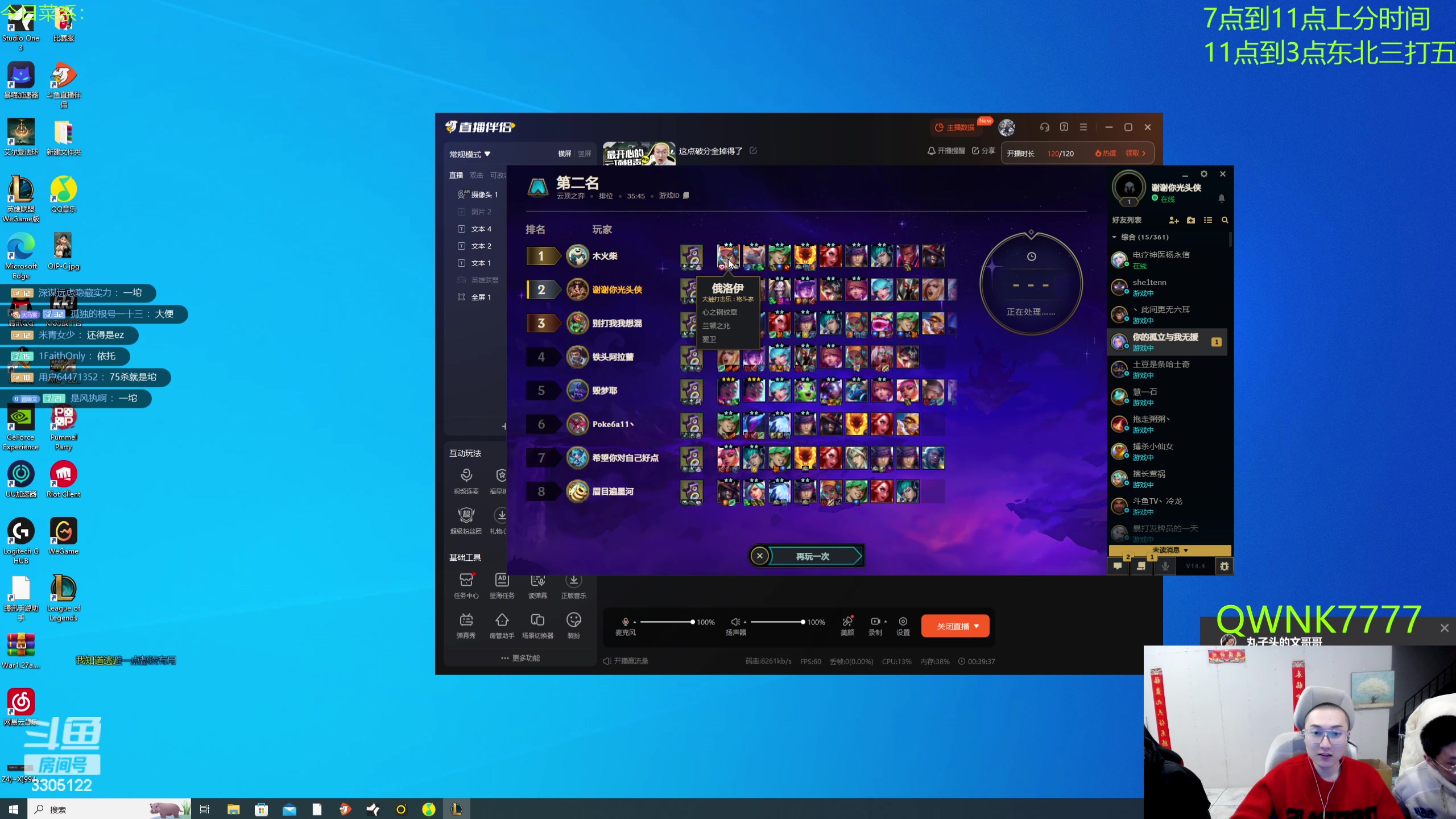Open the 装扮 dress-up tool
Image resolution: width=1456 pixels, height=819 pixels.
pos(573,626)
